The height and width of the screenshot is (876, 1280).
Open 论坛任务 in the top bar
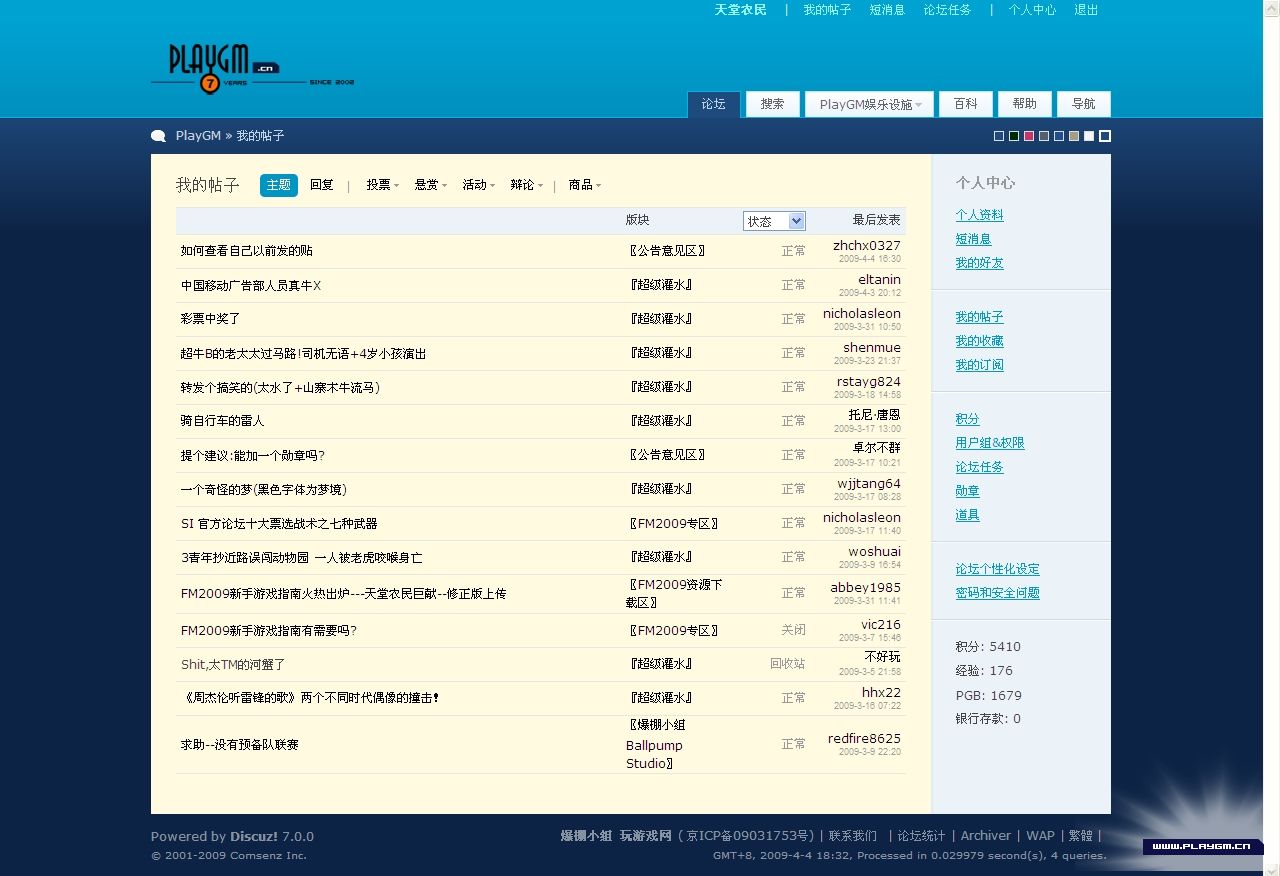click(947, 10)
